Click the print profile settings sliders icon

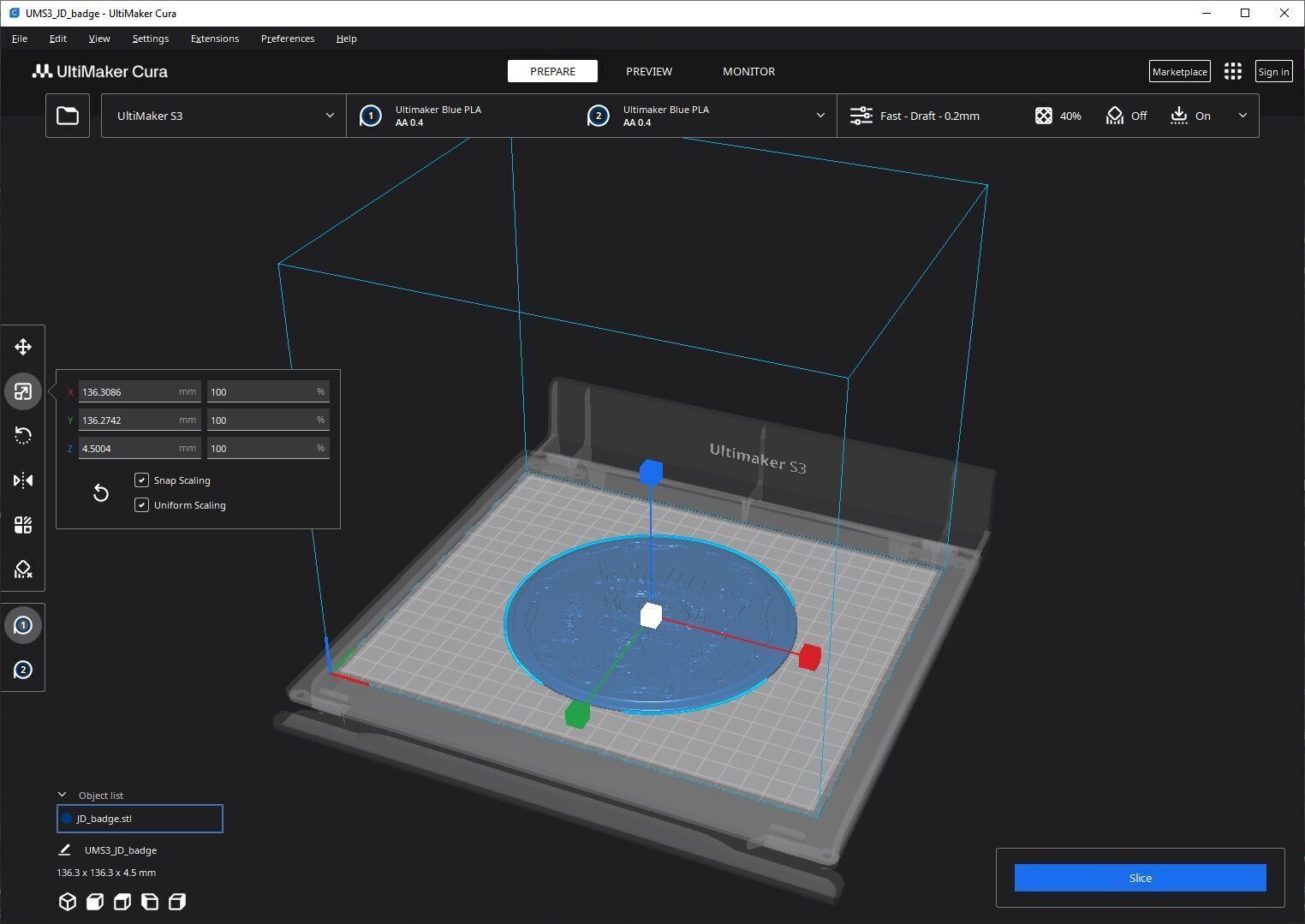[861, 116]
